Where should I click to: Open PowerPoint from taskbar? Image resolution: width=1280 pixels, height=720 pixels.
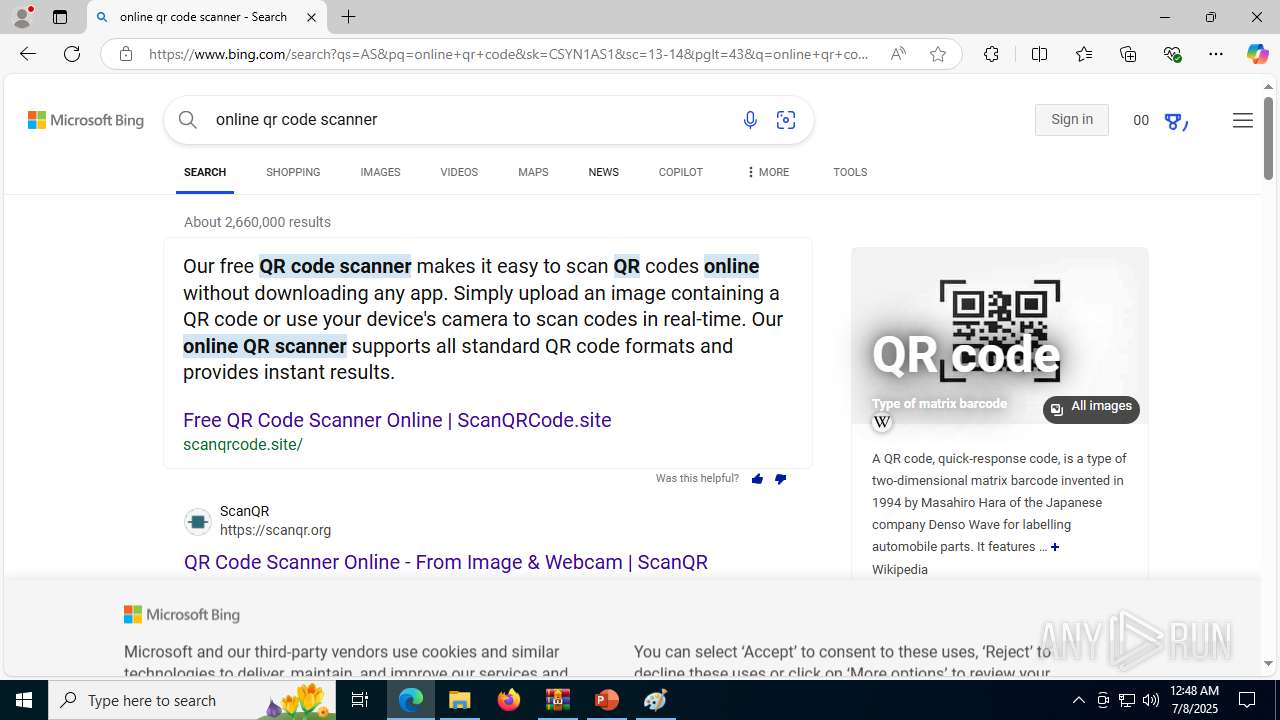[607, 700]
